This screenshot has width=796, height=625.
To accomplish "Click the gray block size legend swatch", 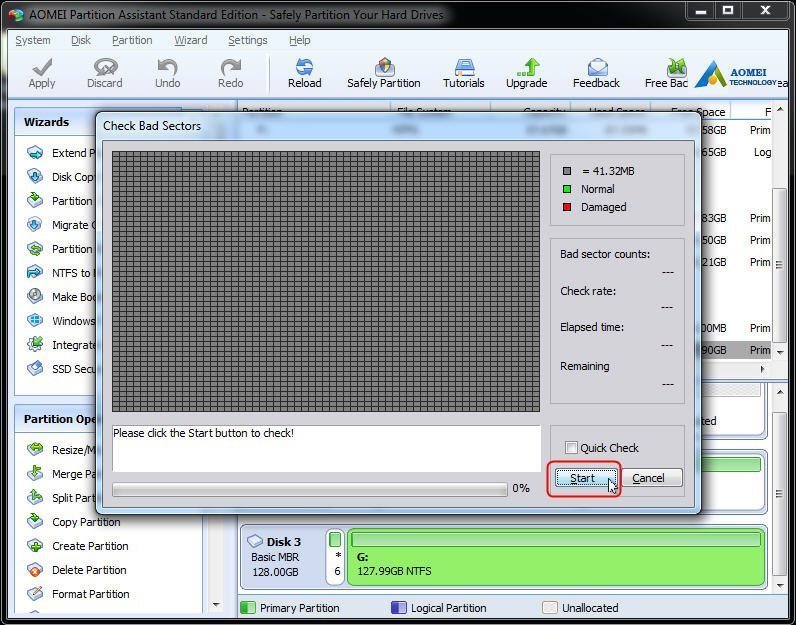I will [567, 171].
